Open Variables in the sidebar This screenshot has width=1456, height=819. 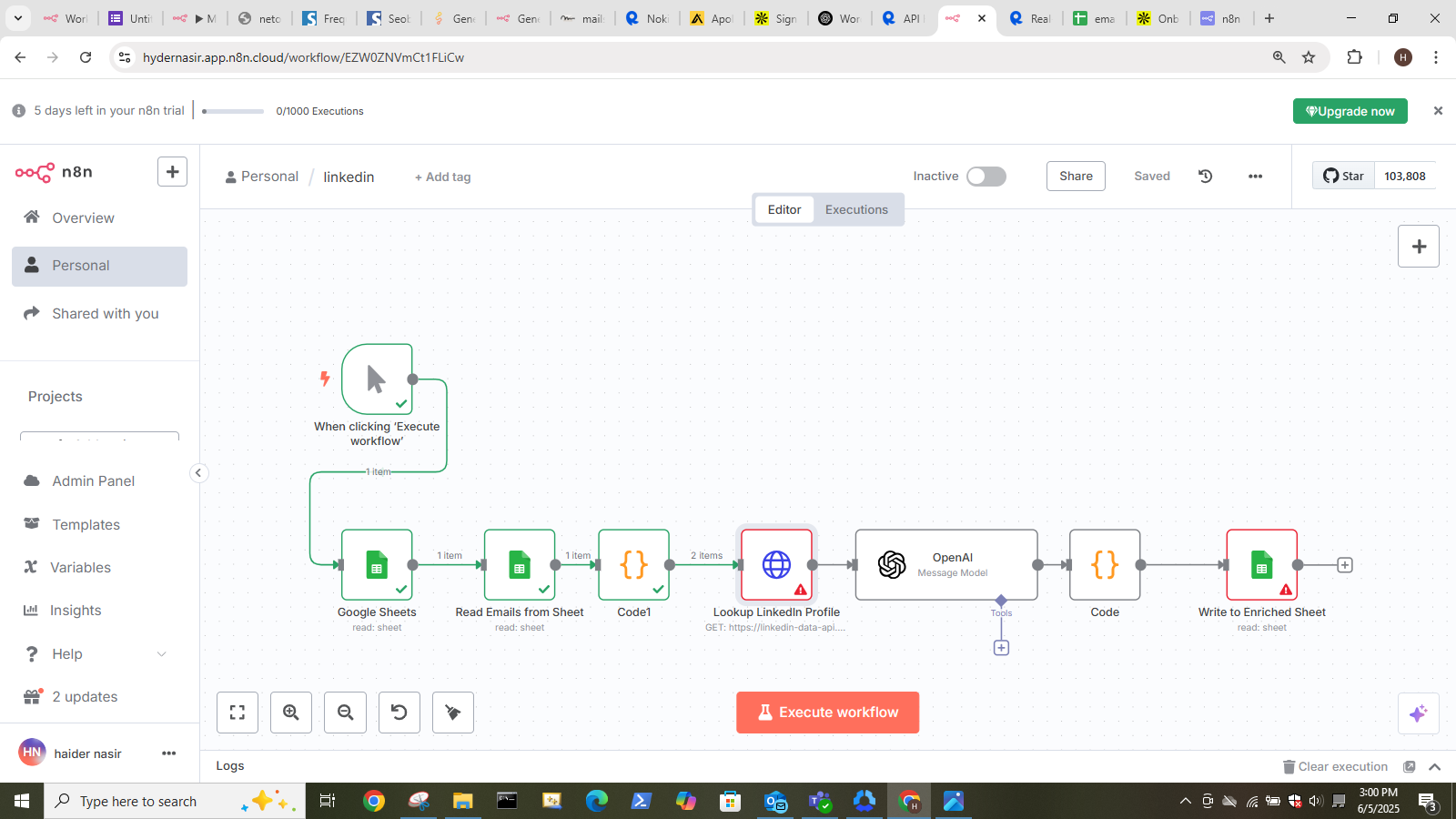(x=99, y=568)
